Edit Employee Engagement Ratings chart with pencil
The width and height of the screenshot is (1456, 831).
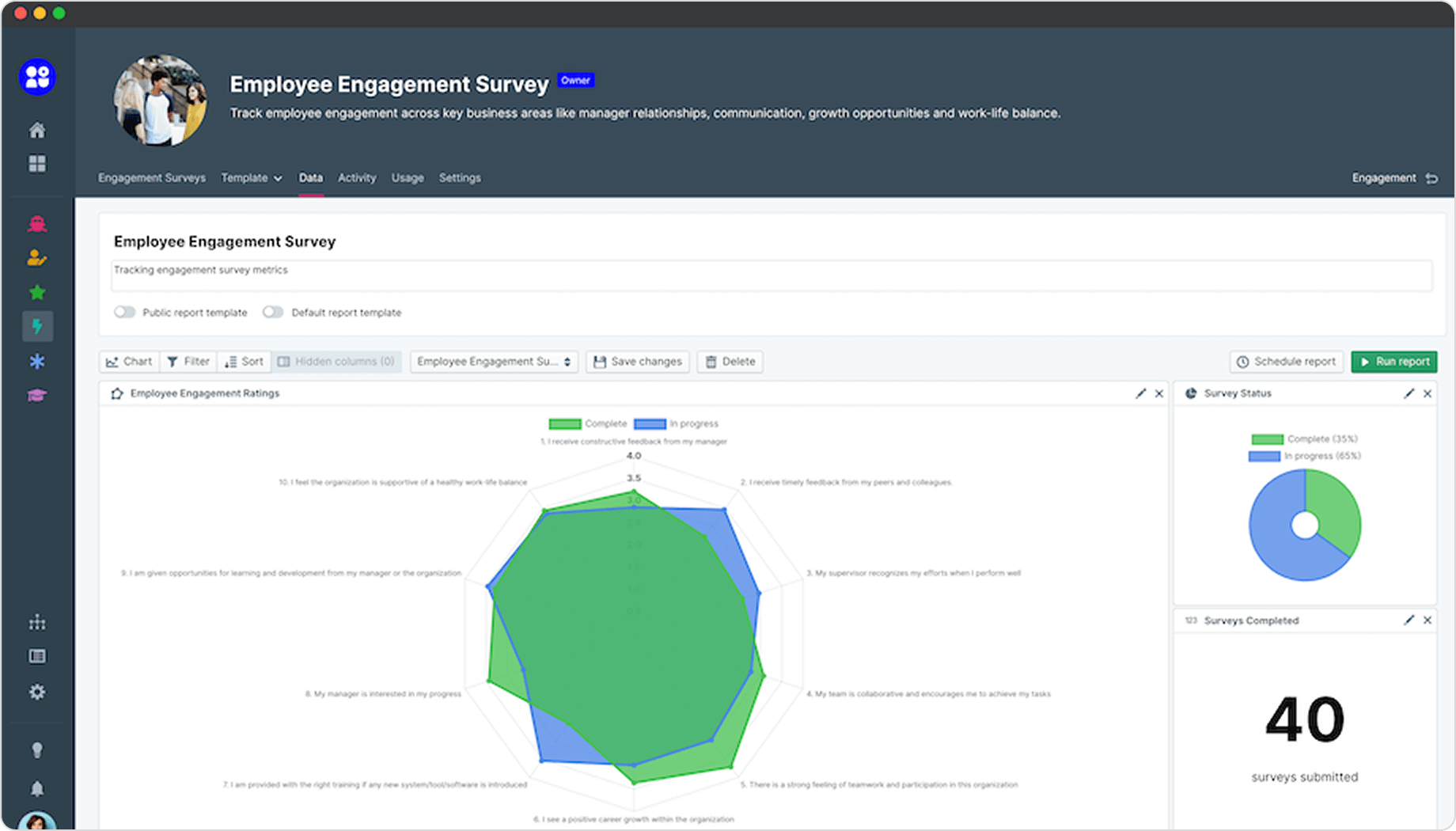[x=1140, y=393]
